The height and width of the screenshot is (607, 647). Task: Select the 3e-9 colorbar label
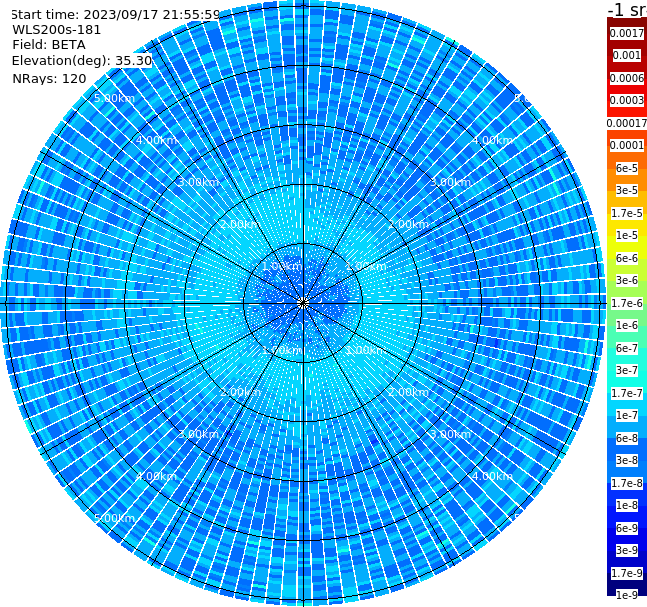[x=627, y=550]
